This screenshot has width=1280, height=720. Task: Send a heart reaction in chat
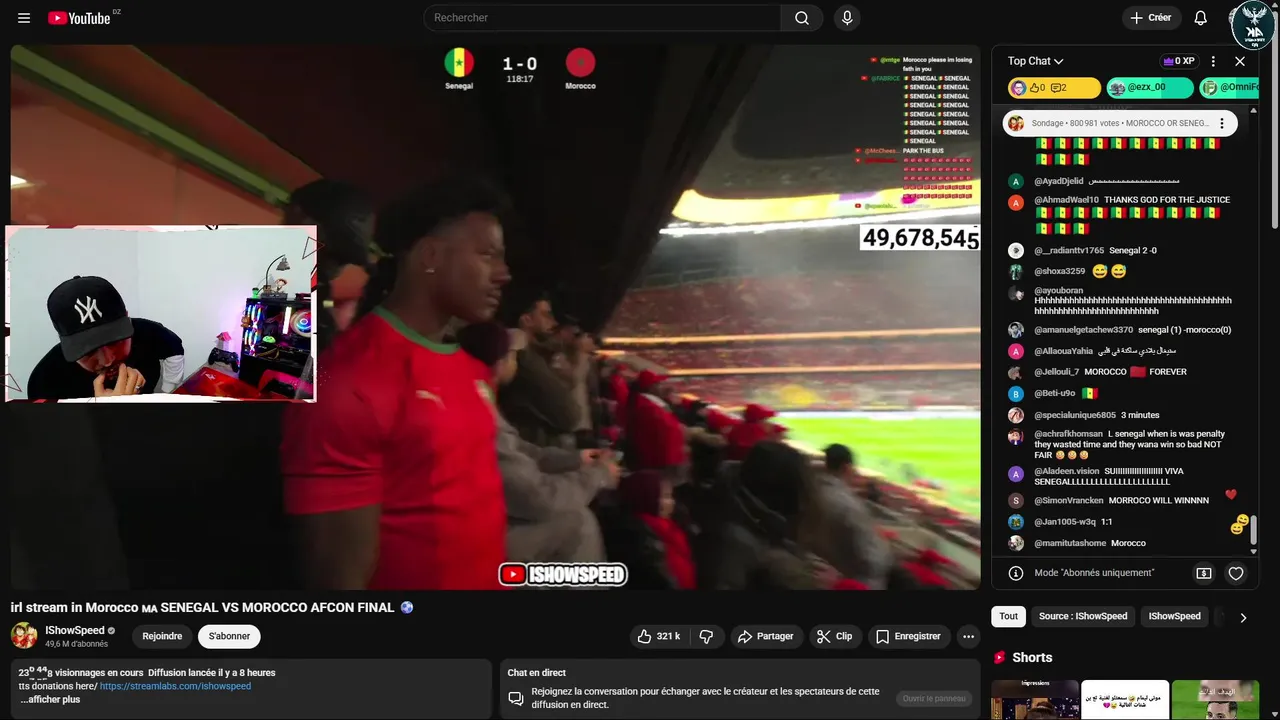1236,573
